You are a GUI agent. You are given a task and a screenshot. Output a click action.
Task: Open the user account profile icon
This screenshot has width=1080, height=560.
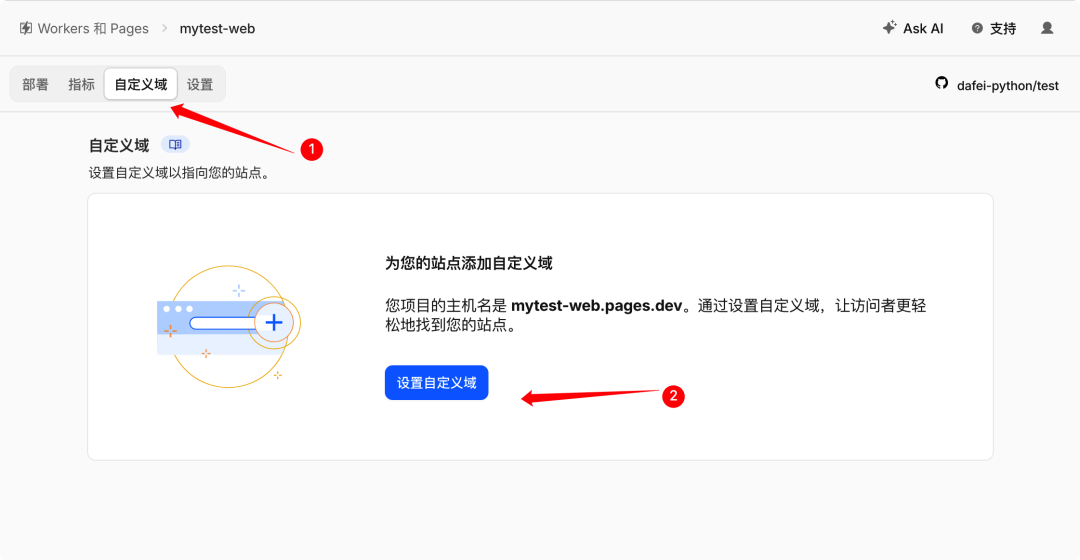tap(1047, 28)
